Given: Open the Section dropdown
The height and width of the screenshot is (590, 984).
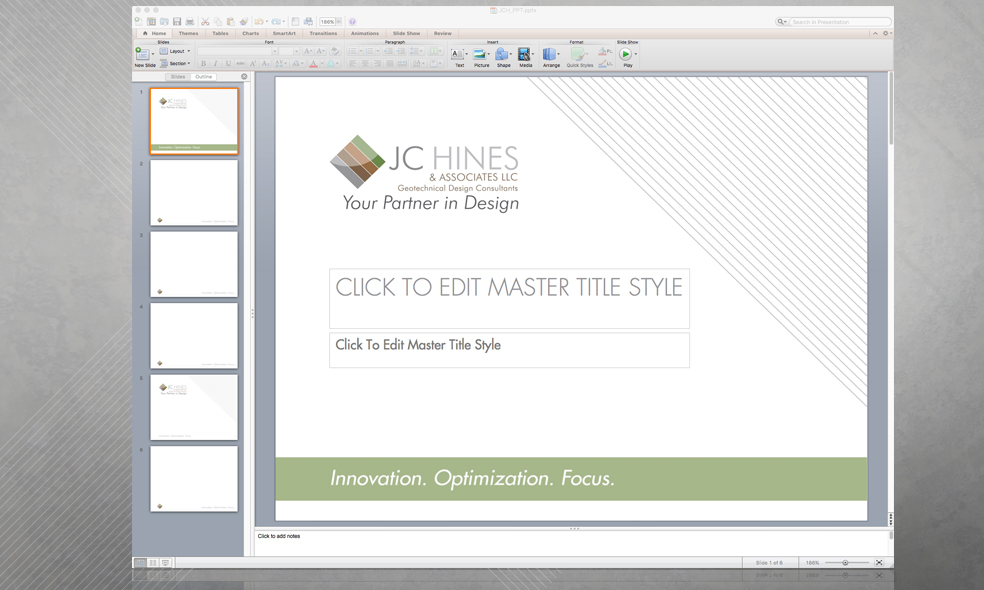Looking at the screenshot, I should (174, 63).
